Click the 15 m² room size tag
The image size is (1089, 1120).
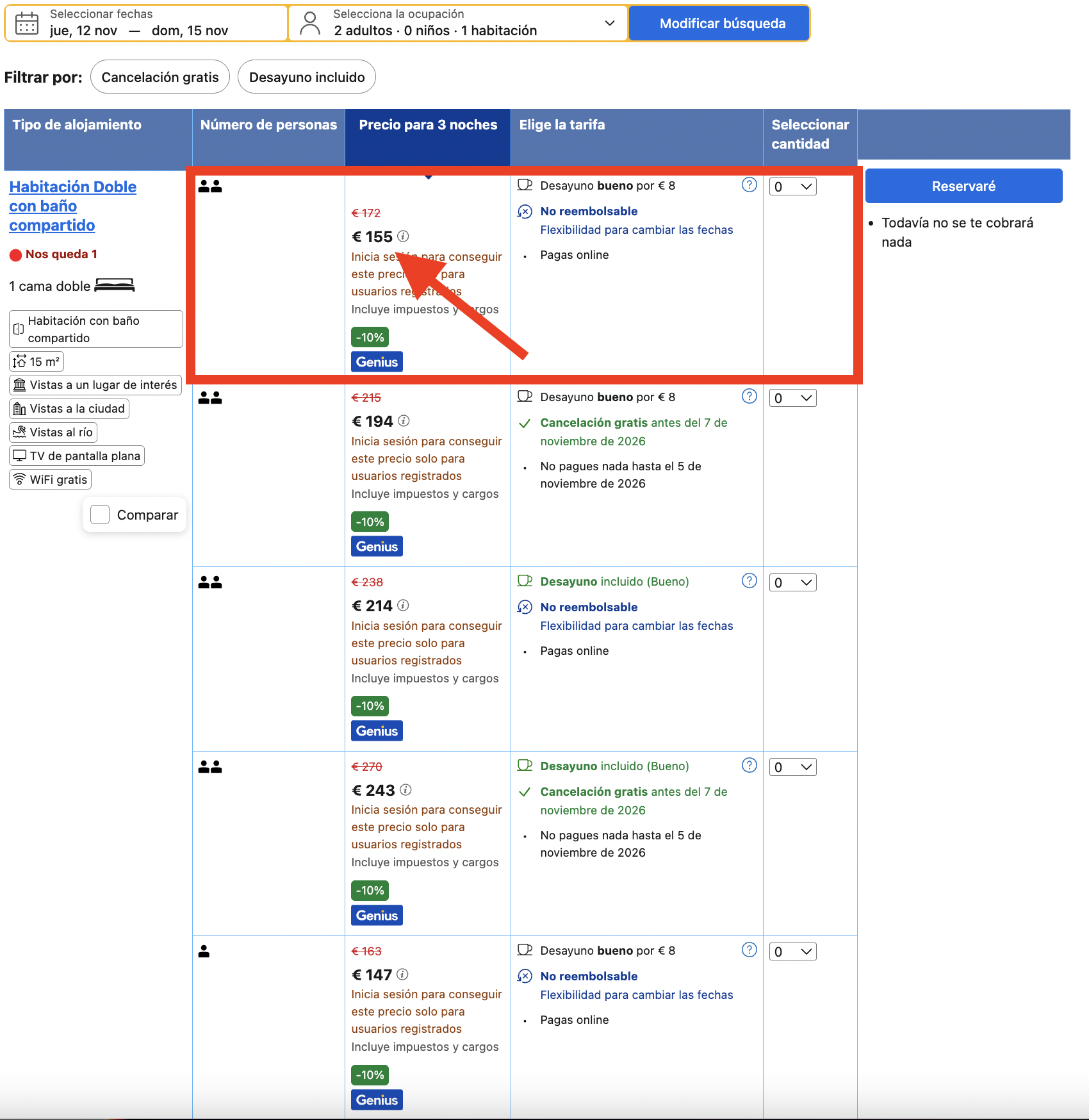click(x=37, y=361)
